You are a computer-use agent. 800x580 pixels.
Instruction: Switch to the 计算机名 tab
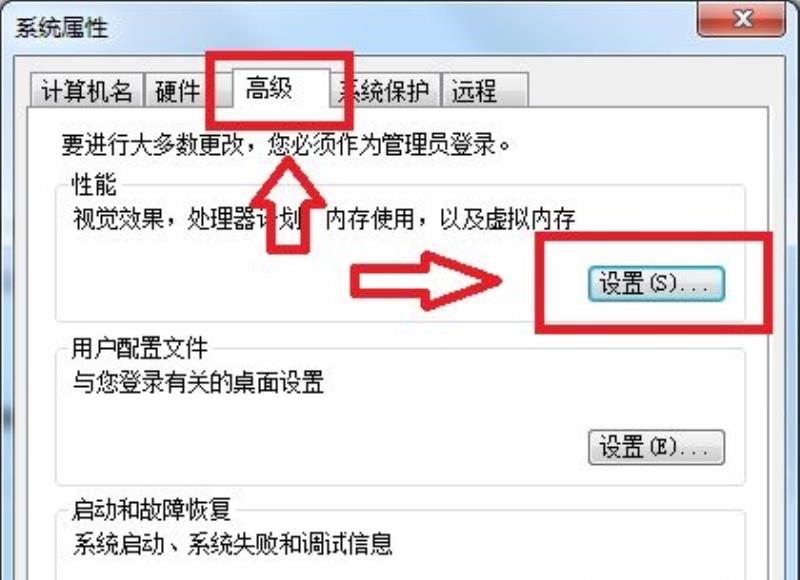(86, 90)
